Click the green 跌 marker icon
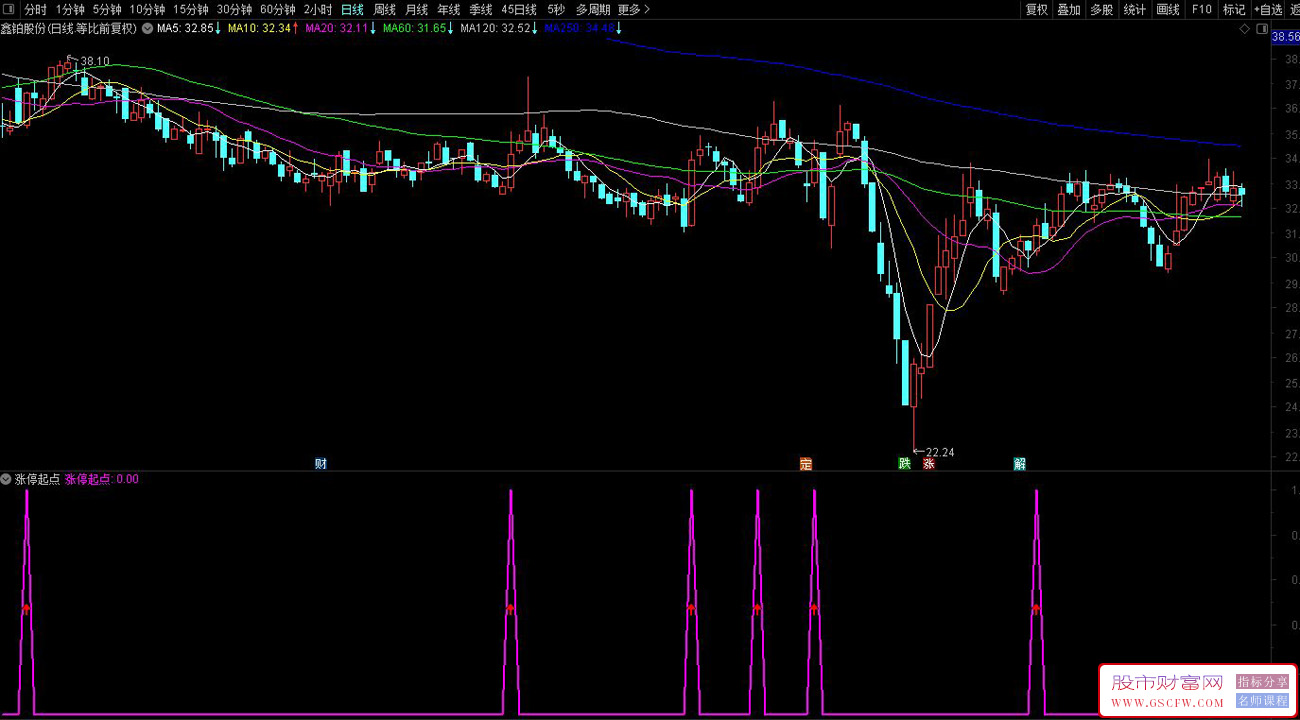 904,464
